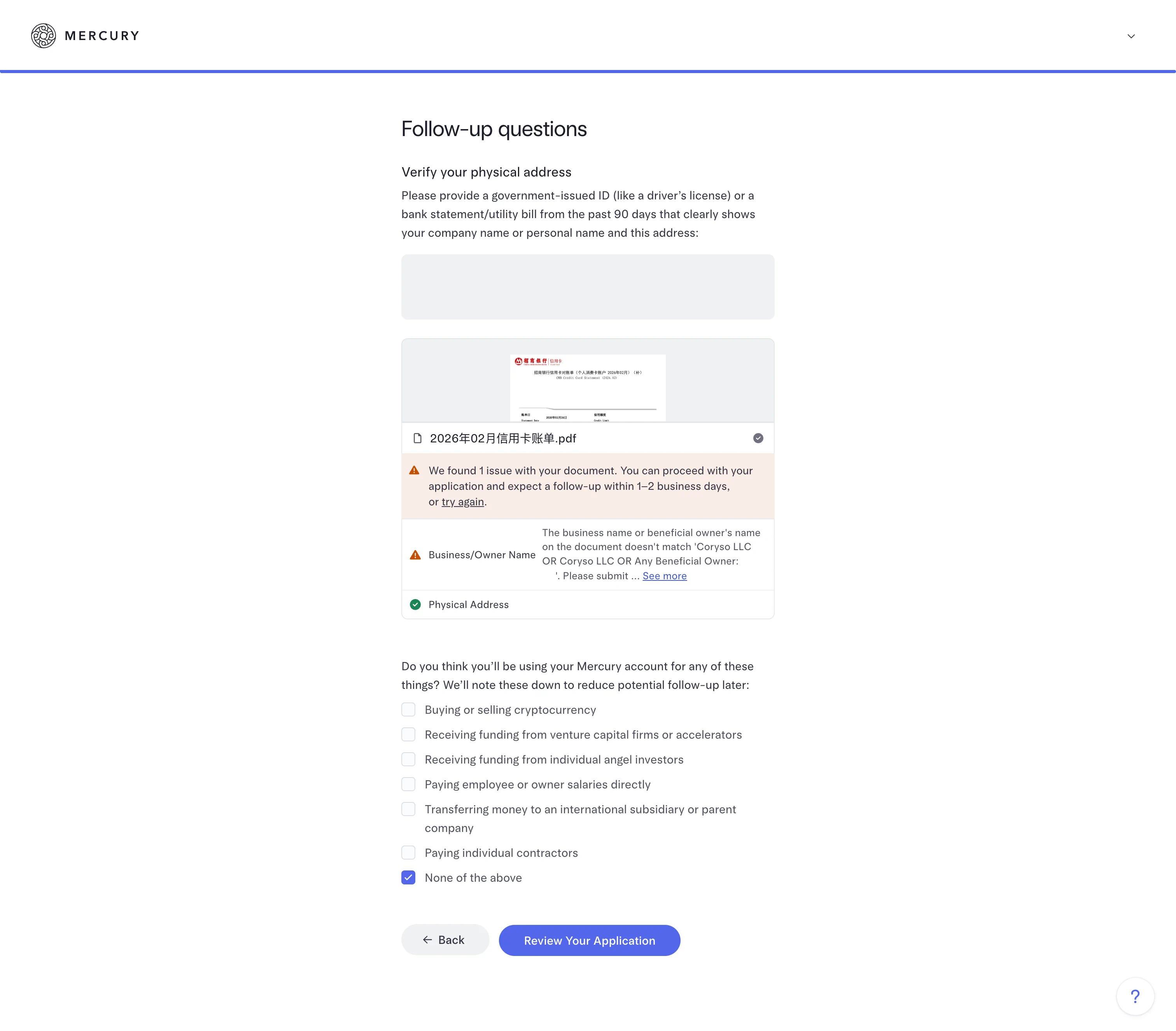Click the try again link

click(462, 502)
